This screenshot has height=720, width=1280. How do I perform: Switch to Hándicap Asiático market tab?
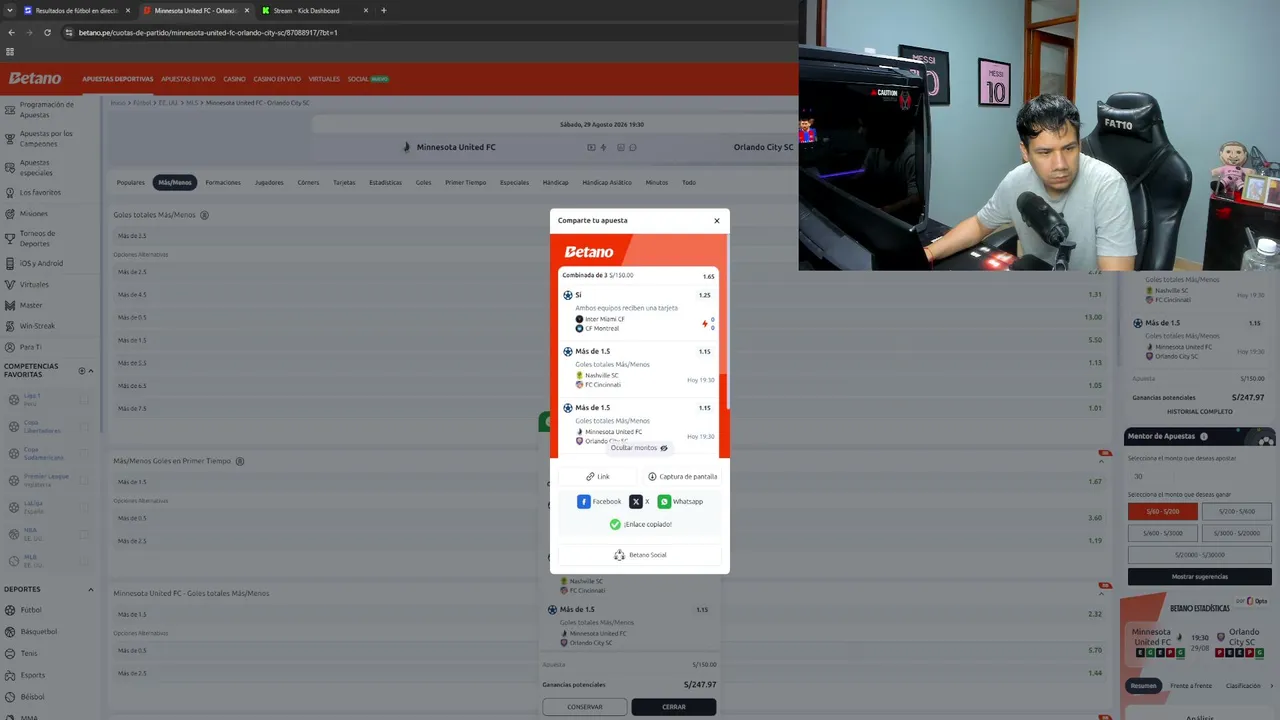[607, 183]
